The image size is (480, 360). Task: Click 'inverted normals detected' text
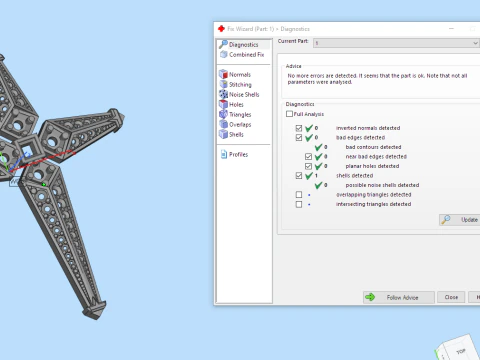(368, 128)
